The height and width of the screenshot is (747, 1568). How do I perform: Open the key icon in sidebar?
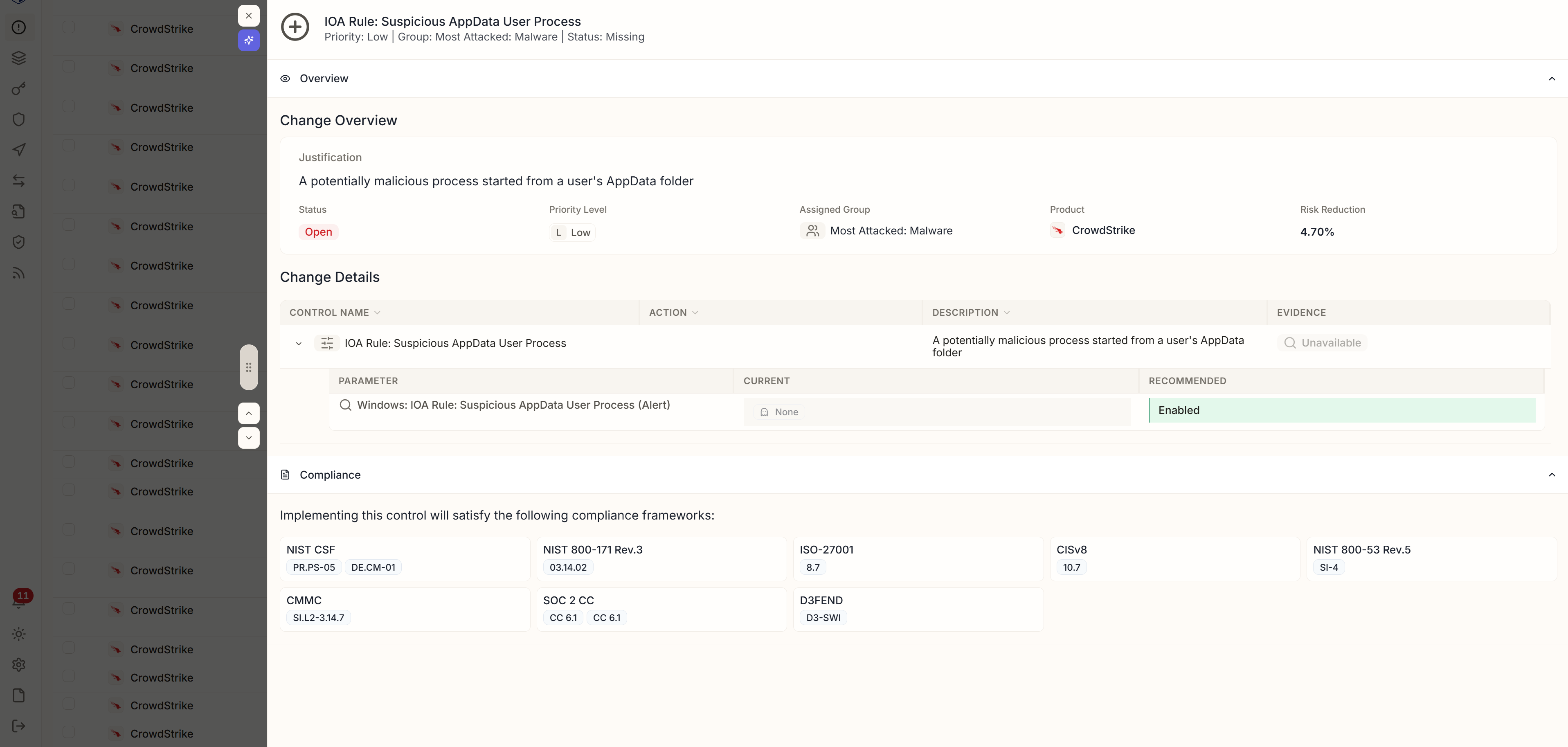click(x=19, y=89)
